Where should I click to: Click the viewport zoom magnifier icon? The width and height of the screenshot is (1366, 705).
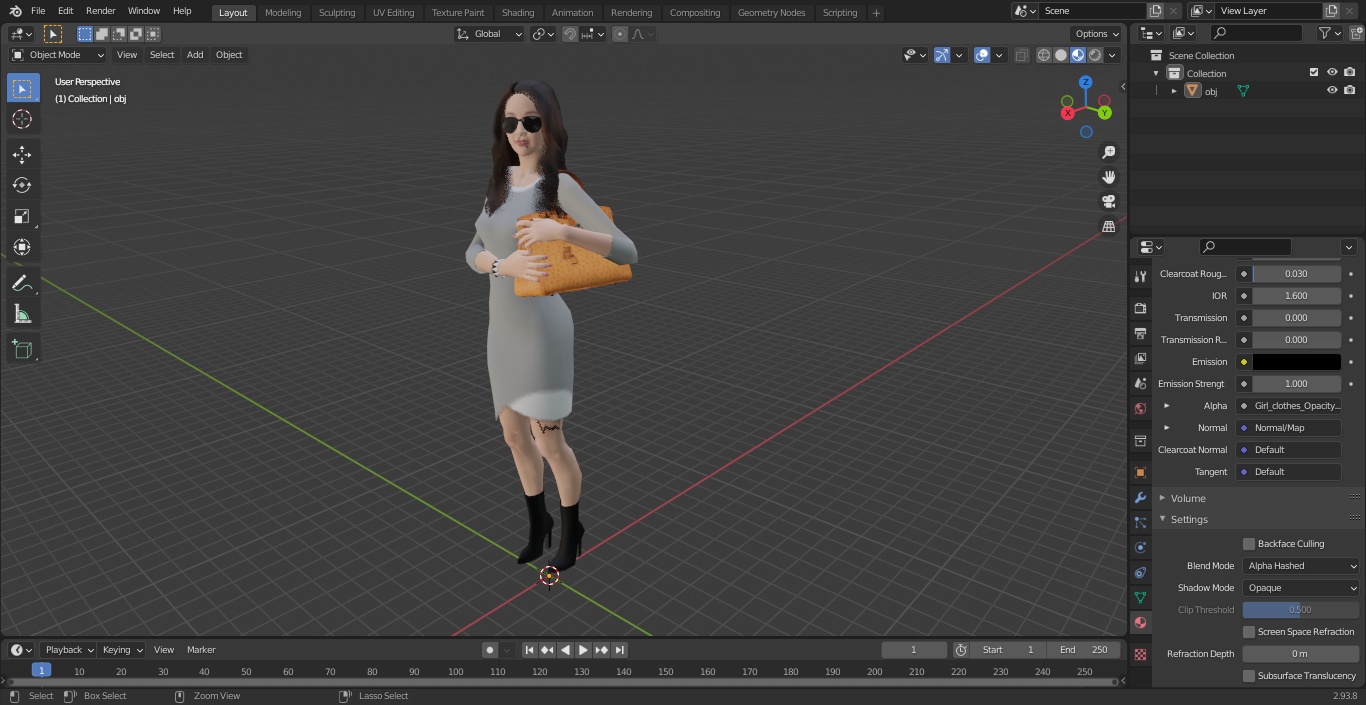(x=1109, y=152)
